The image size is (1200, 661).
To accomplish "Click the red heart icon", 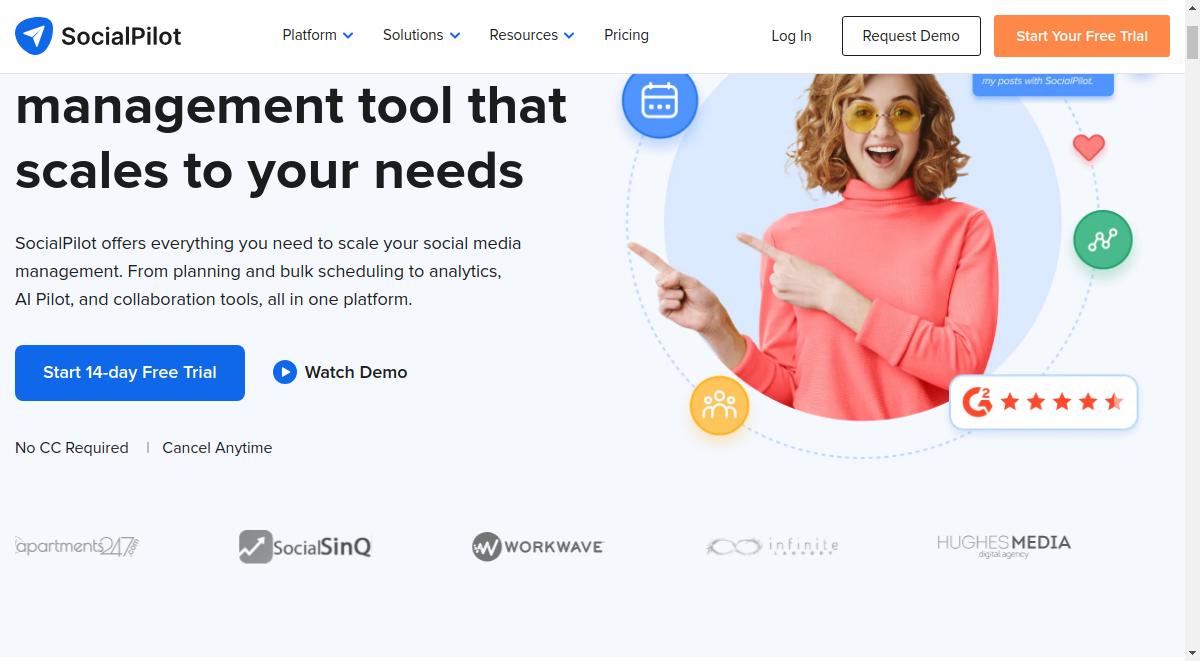I will [x=1089, y=148].
